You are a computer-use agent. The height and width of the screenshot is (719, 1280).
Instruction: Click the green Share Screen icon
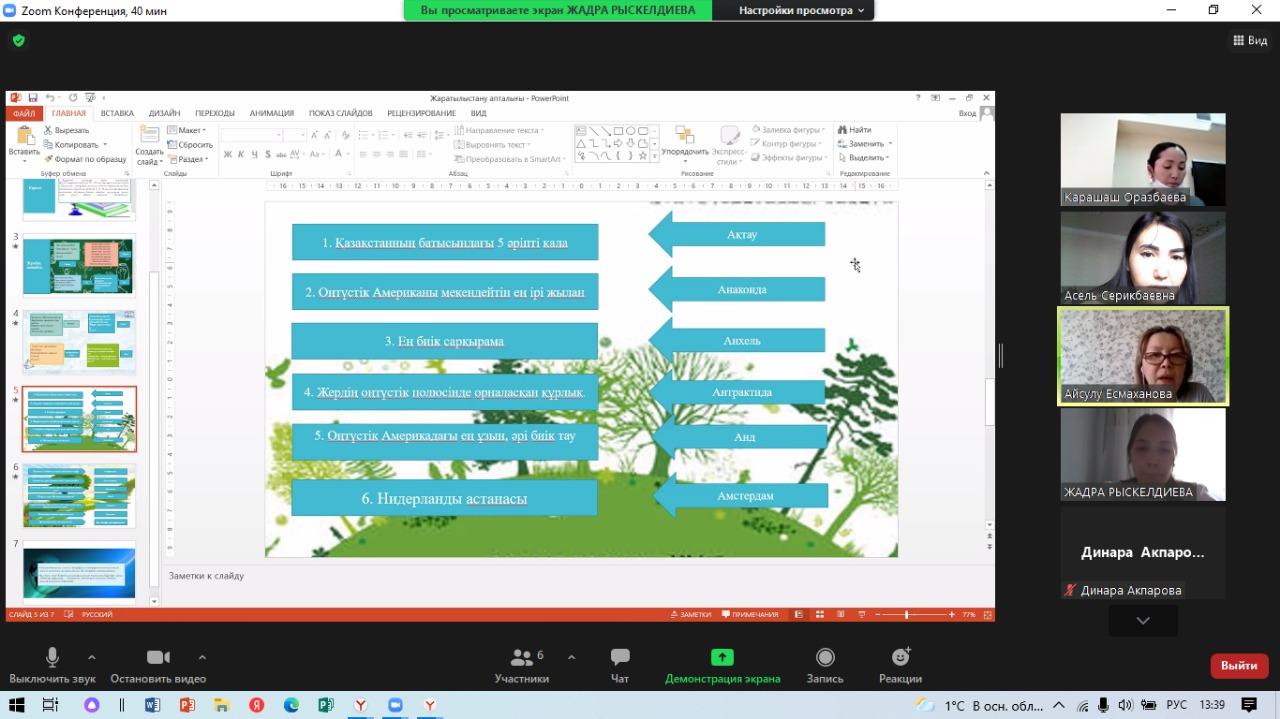(x=722, y=657)
